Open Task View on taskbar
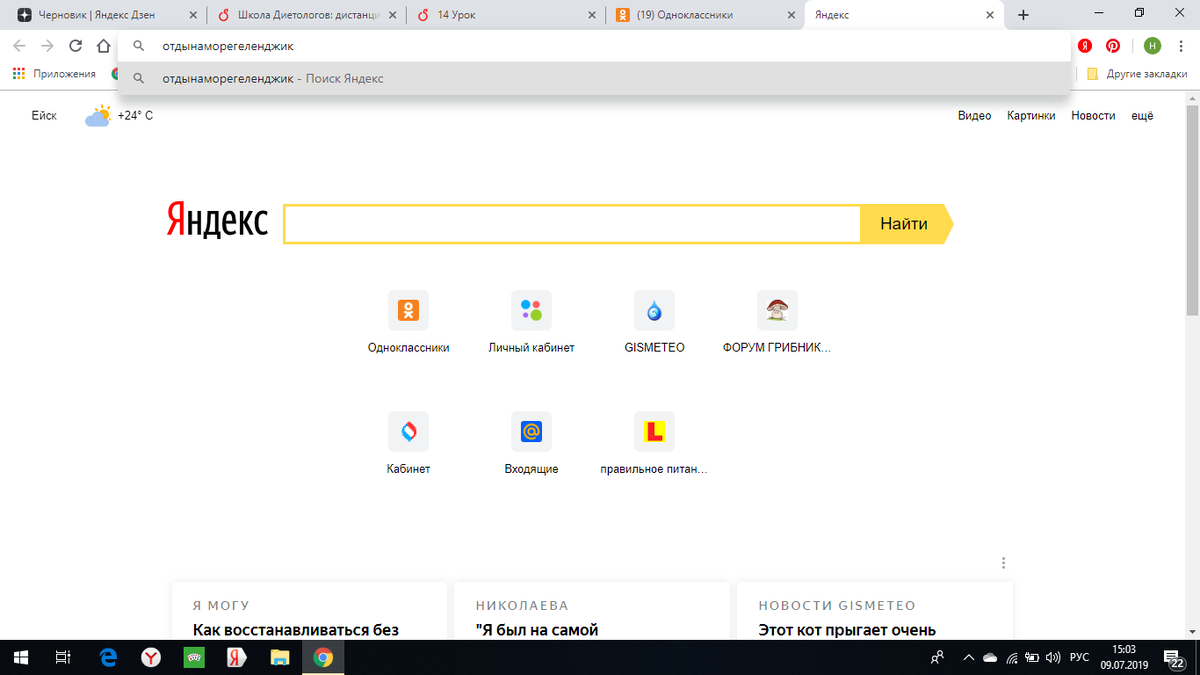Viewport: 1200px width, 675px height. click(x=62, y=657)
